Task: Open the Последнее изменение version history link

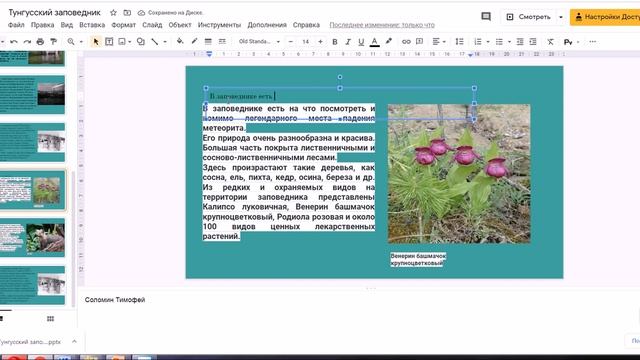Action: click(x=382, y=25)
